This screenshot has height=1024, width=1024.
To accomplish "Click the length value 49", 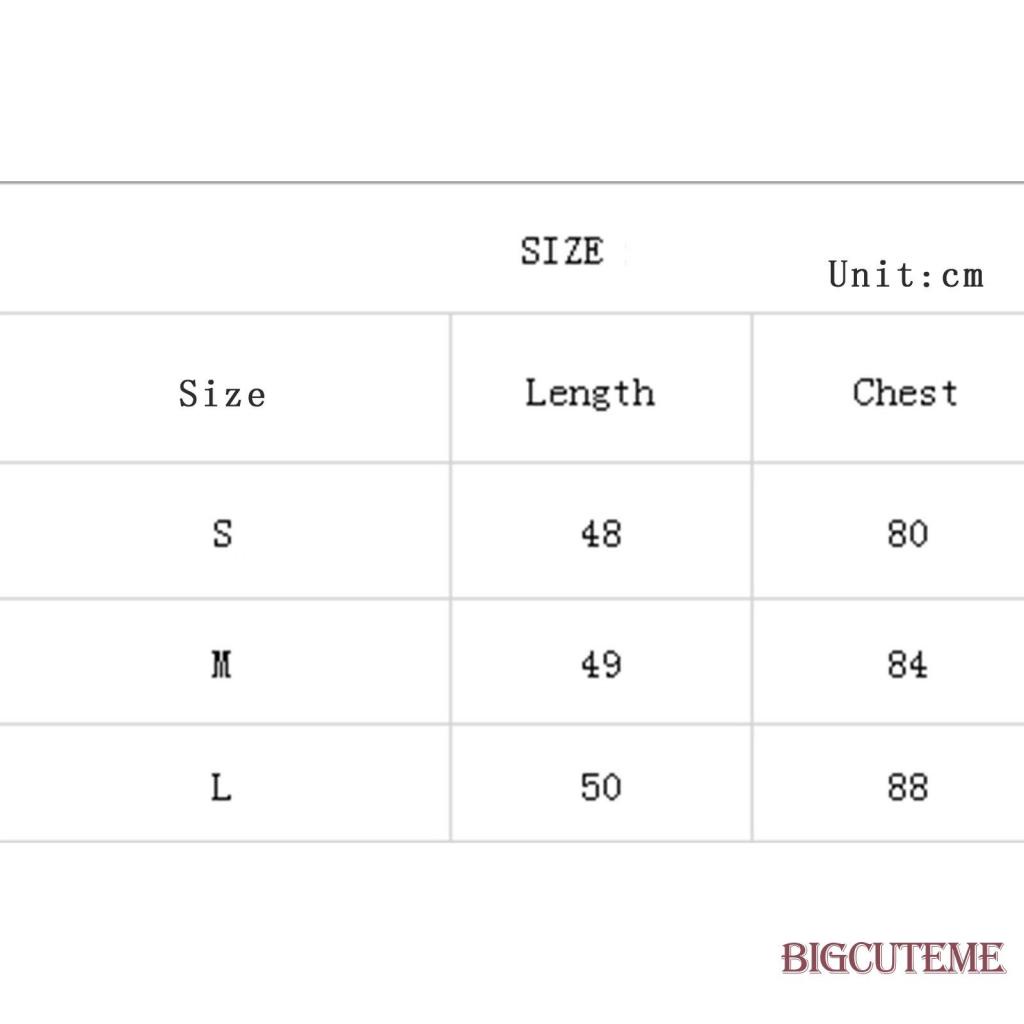I will 600,663.
